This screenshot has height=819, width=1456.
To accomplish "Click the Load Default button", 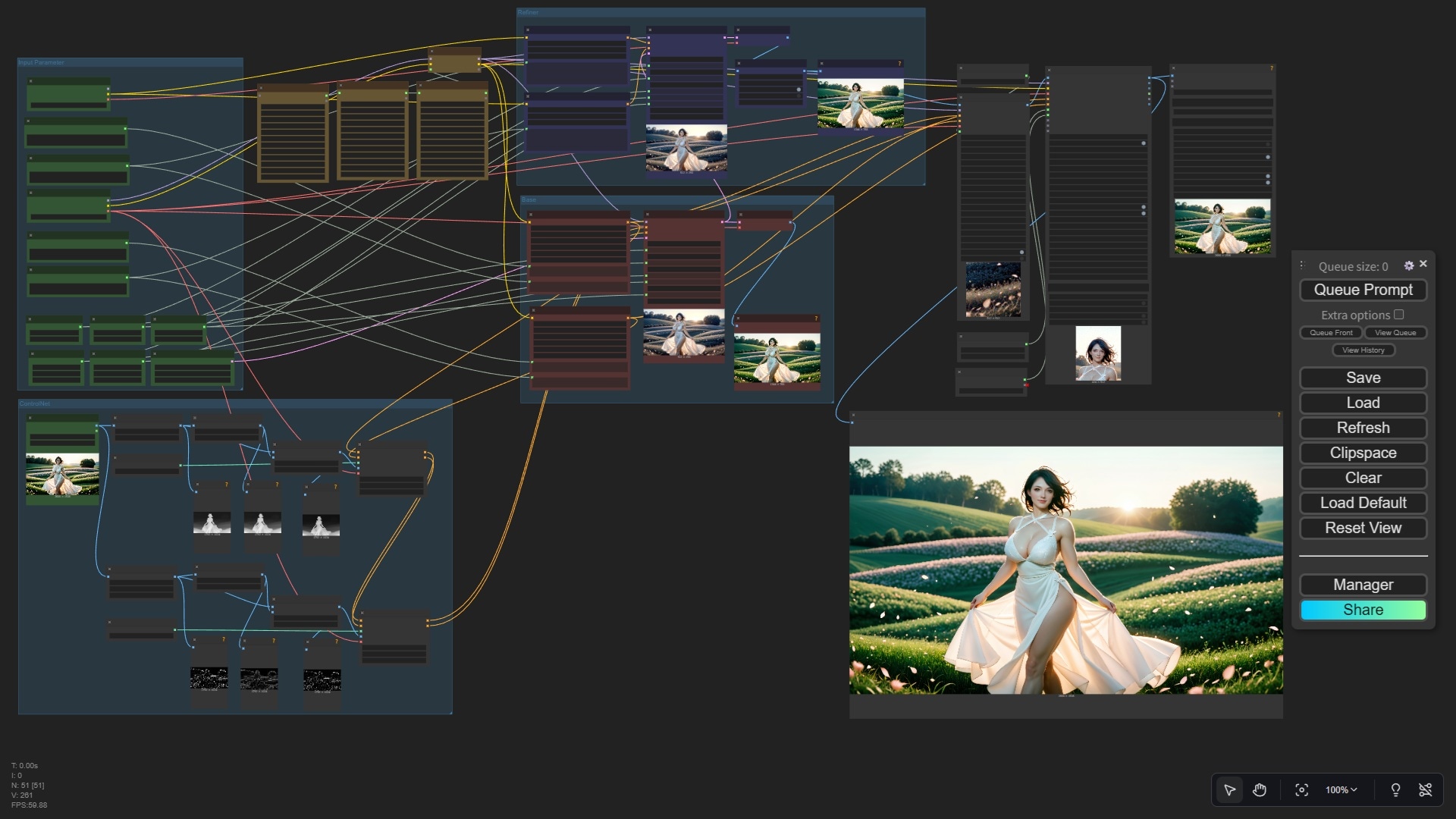I will click(x=1363, y=503).
